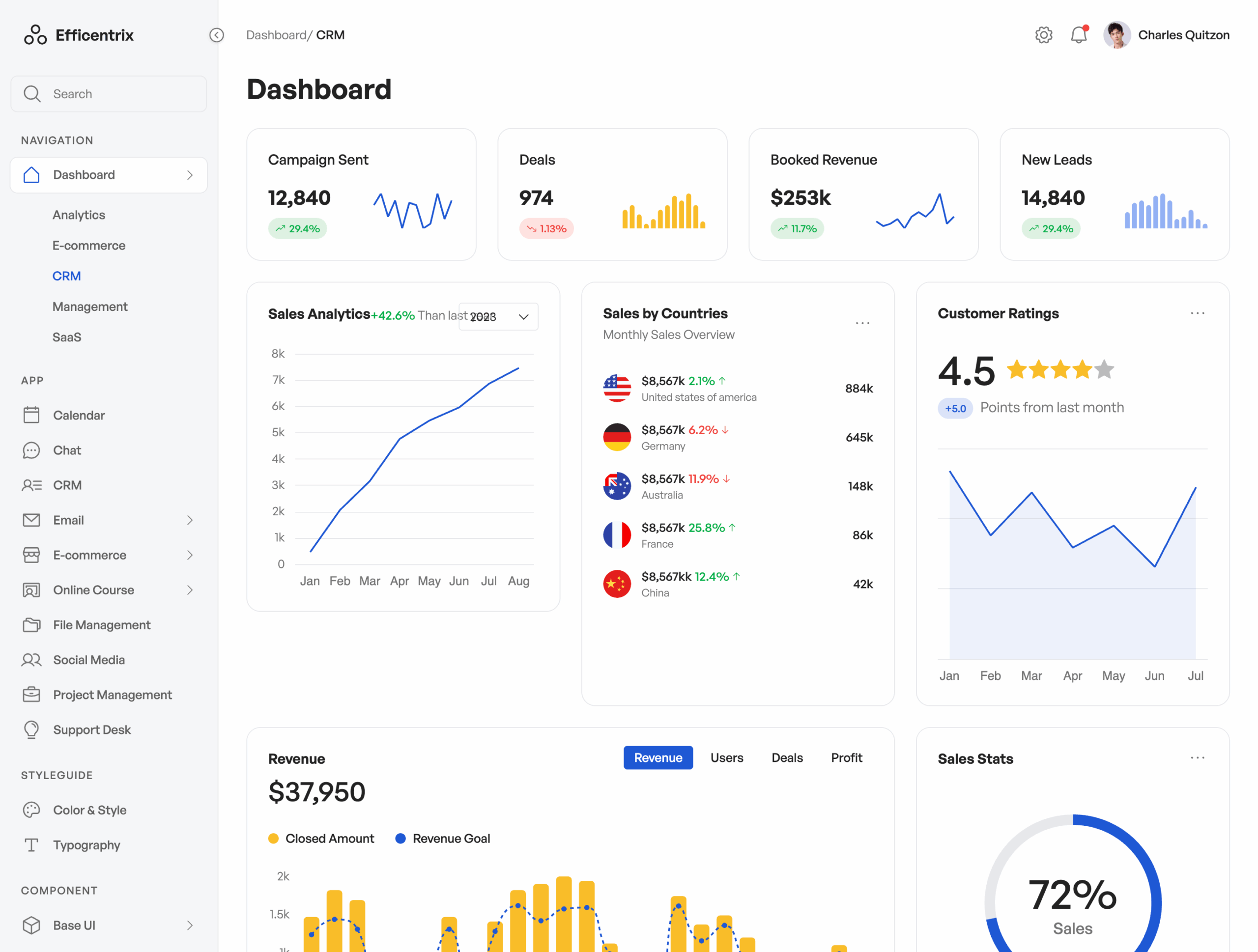Open the Support Desk icon

(x=31, y=730)
